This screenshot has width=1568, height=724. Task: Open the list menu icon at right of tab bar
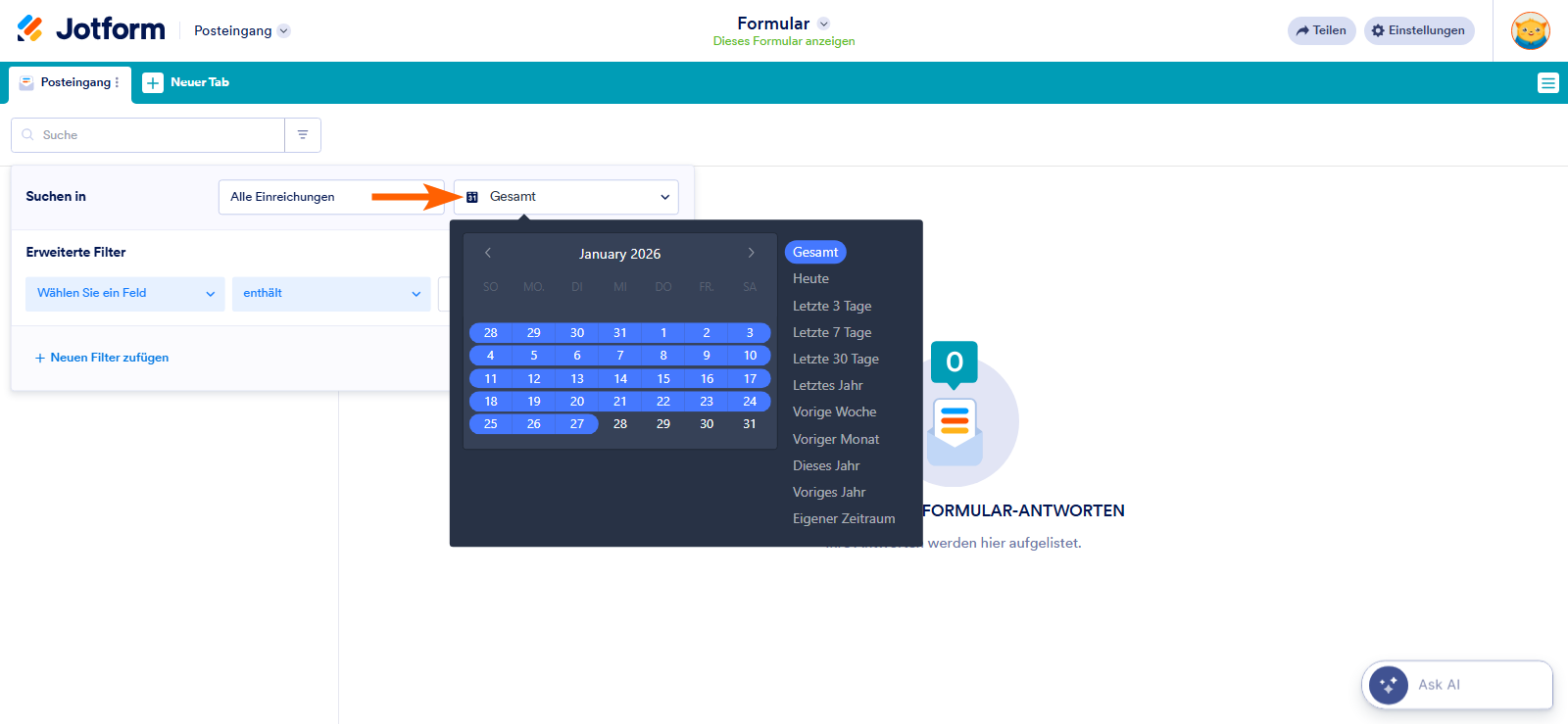[1547, 83]
